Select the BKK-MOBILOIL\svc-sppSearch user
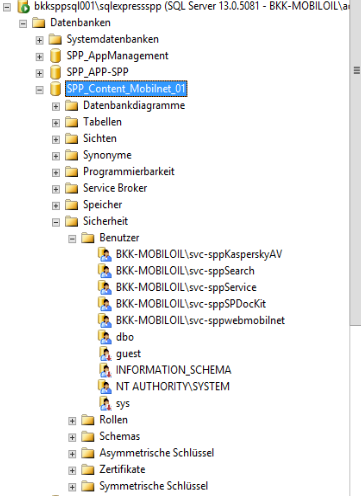 pyautogui.click(x=185, y=271)
